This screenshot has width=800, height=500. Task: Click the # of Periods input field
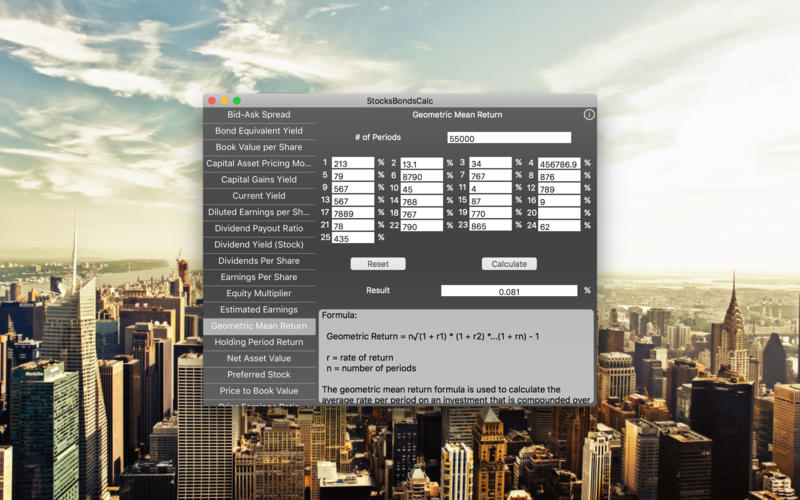pos(509,138)
